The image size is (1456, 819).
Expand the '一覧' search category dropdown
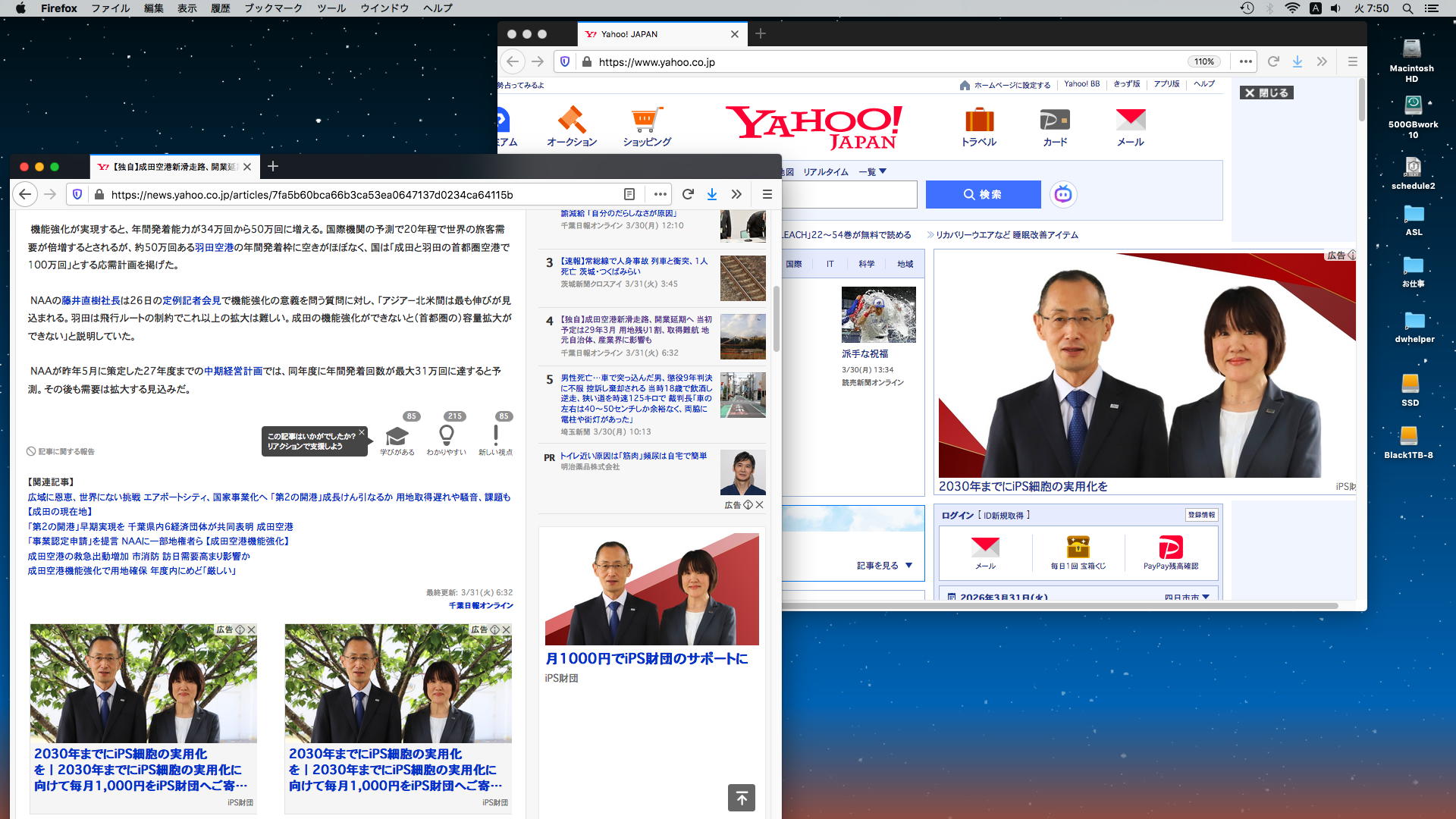pos(873,172)
